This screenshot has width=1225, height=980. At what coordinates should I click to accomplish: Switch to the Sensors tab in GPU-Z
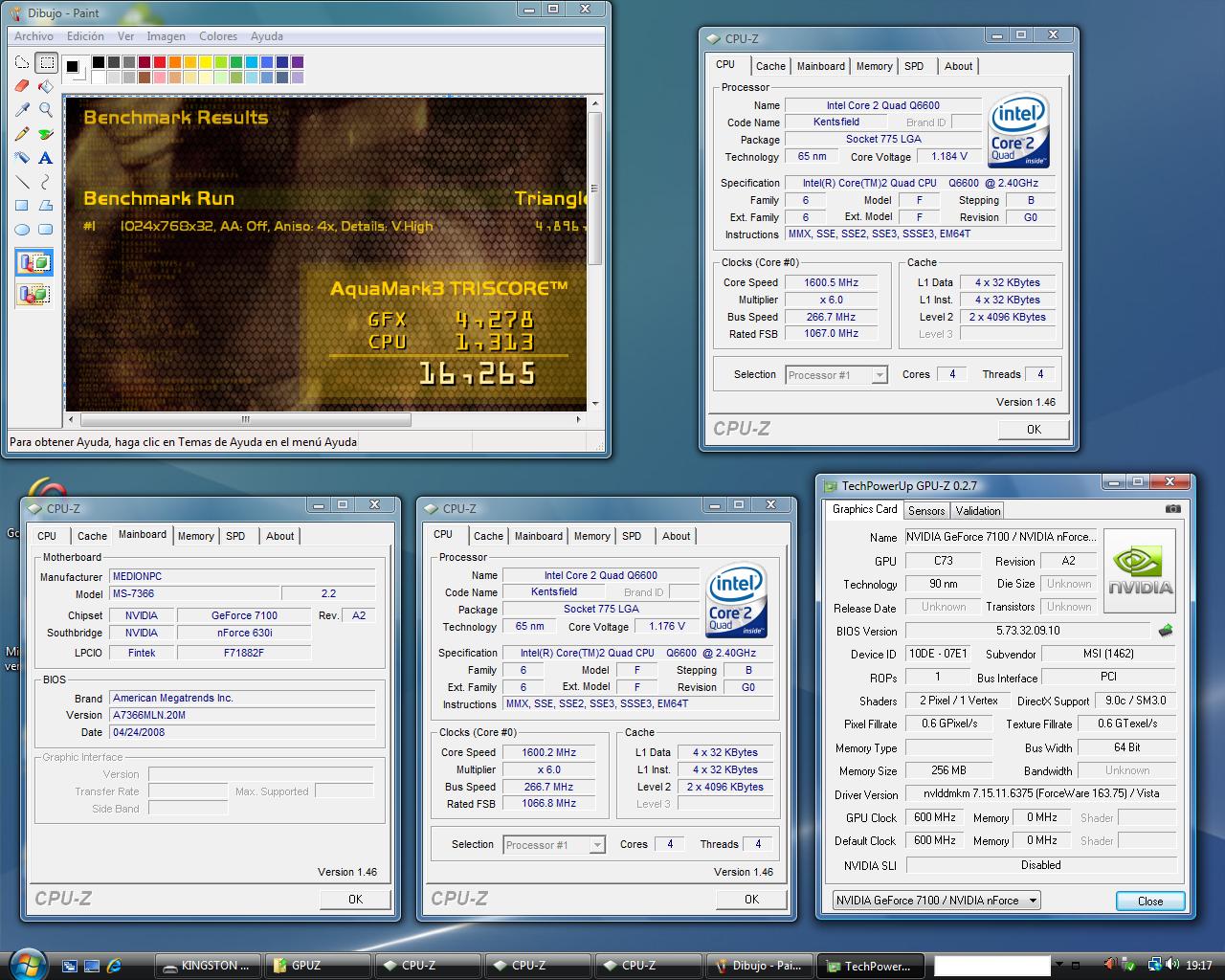[926, 511]
